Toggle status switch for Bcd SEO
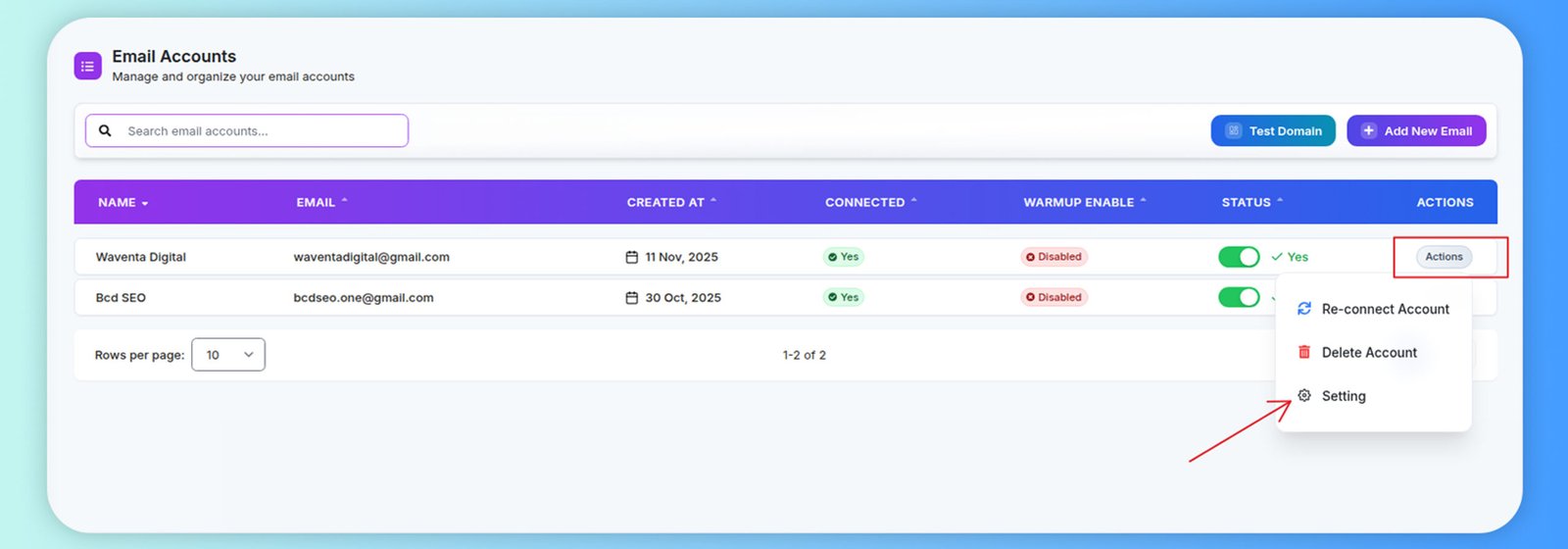This screenshot has height=549, width=1568. click(1239, 297)
